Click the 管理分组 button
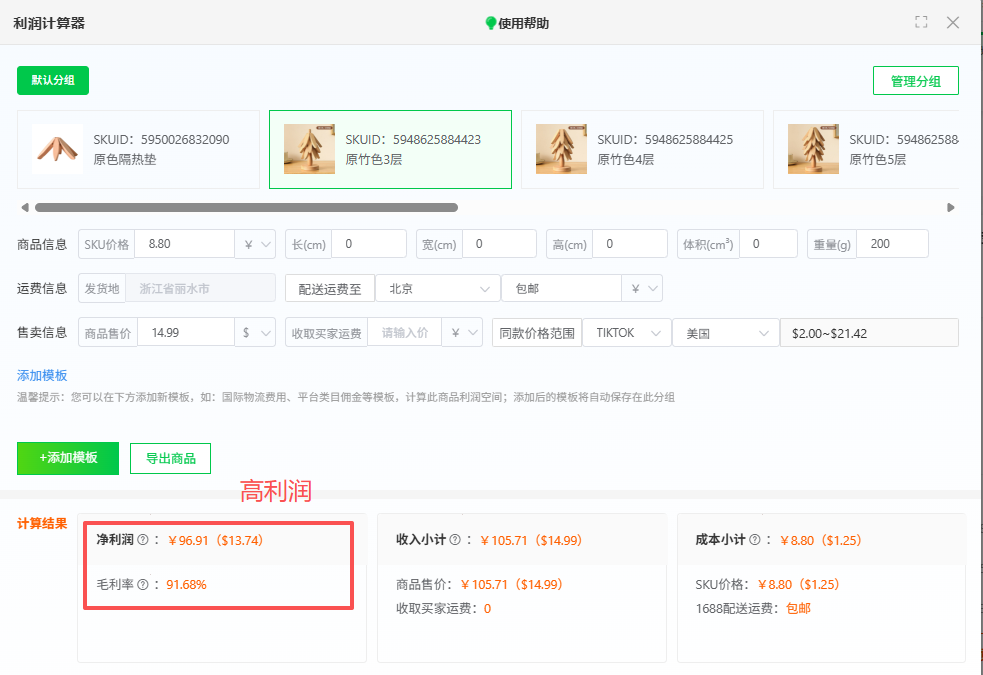The width and height of the screenshot is (983, 675). (915, 80)
